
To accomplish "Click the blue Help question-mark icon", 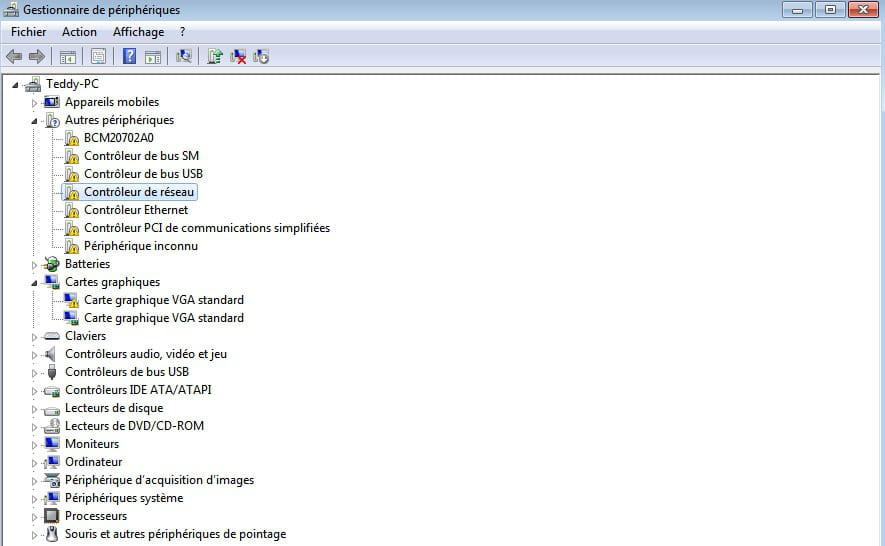I will click(129, 56).
